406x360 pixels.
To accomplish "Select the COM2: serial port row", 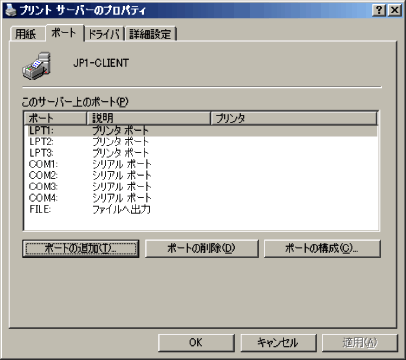I will pyautogui.click(x=201, y=175).
